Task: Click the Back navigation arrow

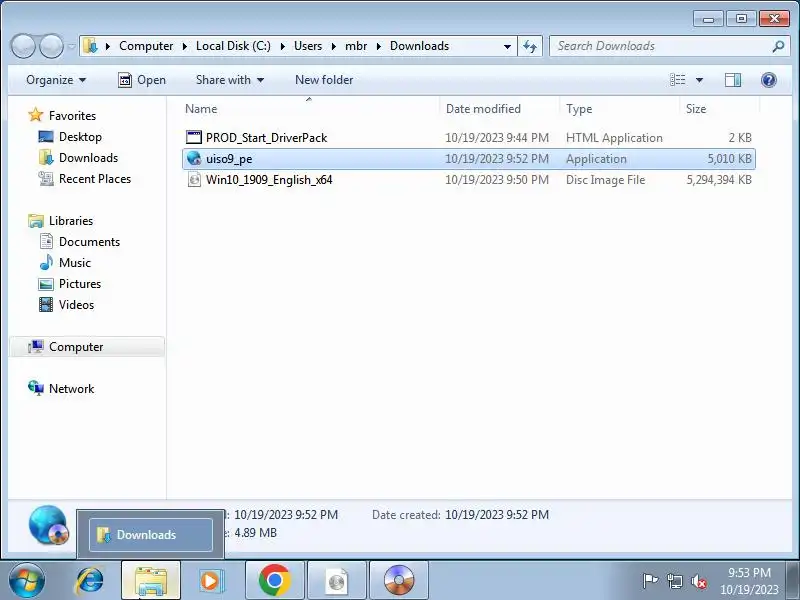Action: point(23,46)
